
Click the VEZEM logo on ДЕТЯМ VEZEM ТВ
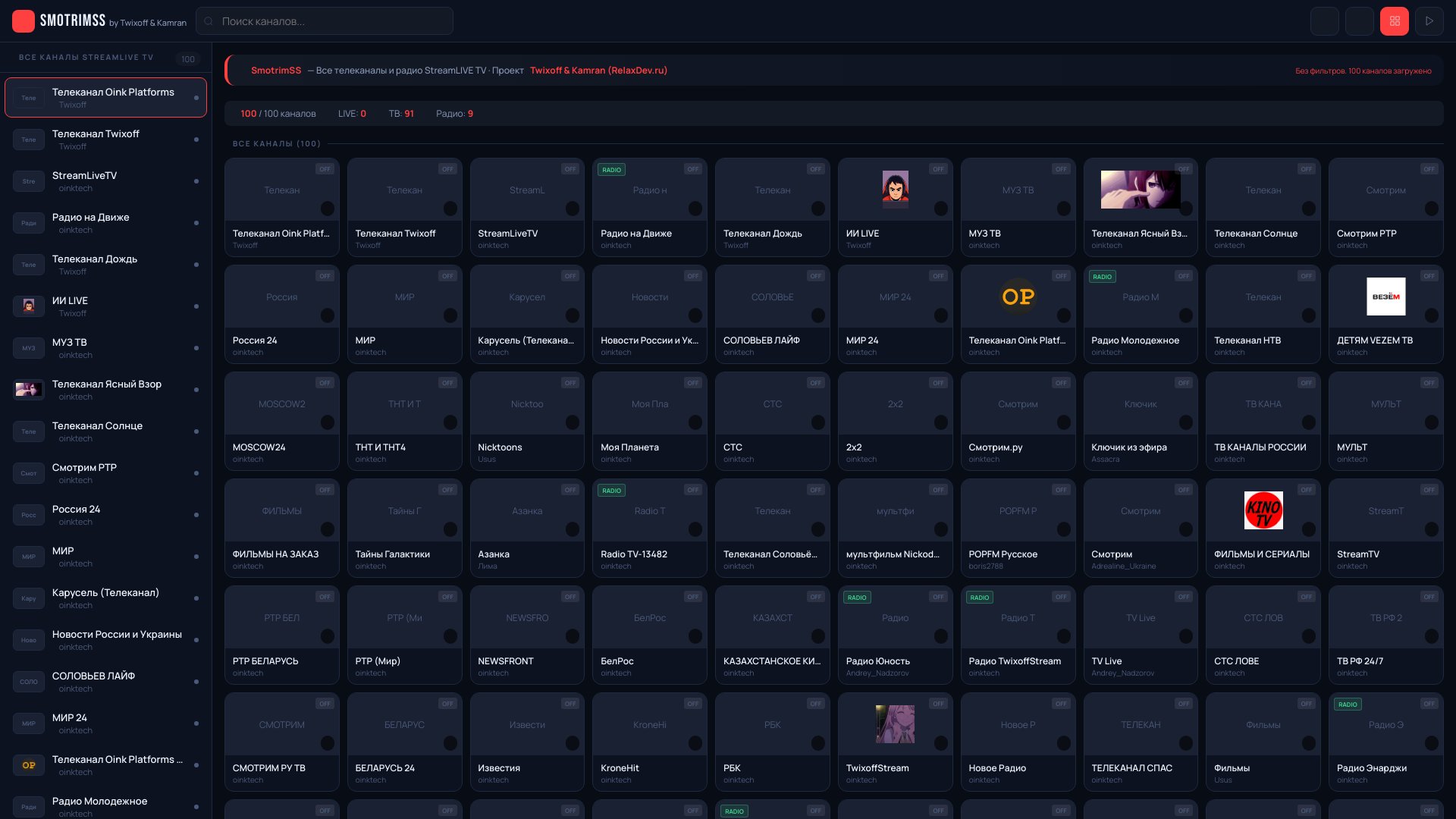pos(1385,297)
